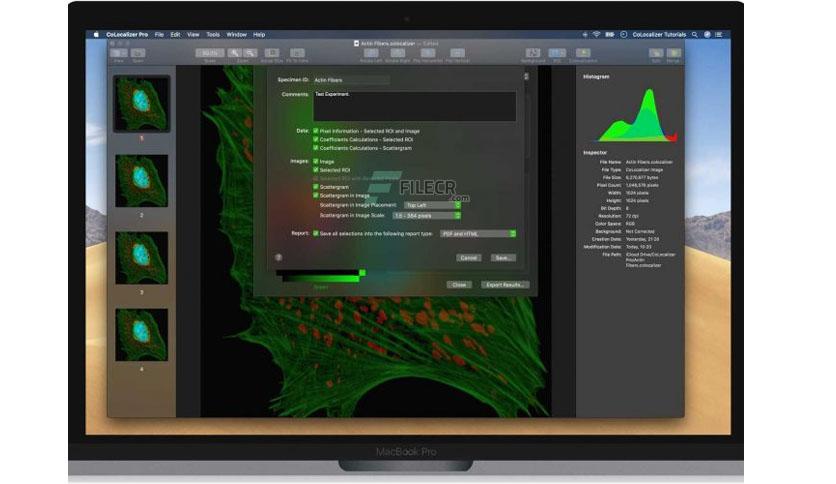The width and height of the screenshot is (836, 484).
Task: Uncheck the Selected ROI checkbox
Action: coord(316,170)
